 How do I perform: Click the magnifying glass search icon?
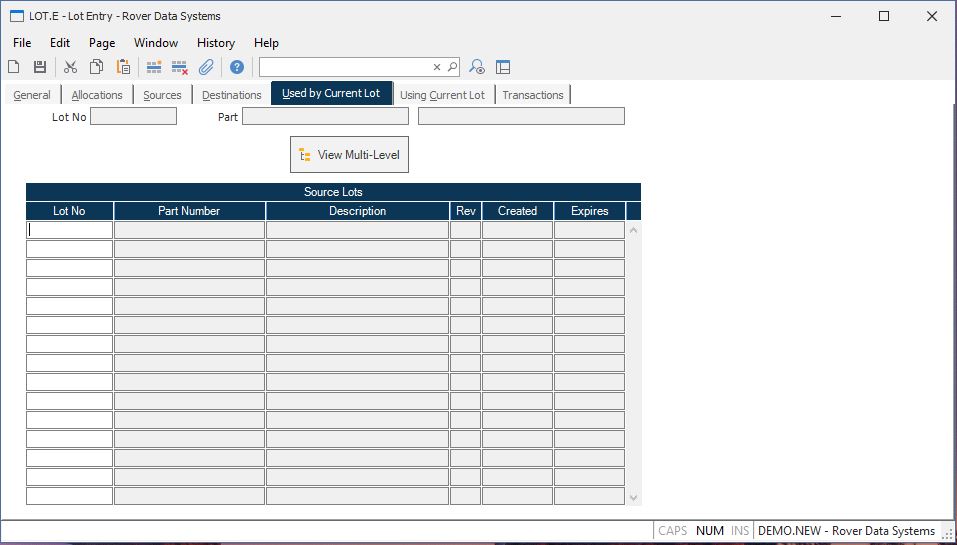(452, 67)
